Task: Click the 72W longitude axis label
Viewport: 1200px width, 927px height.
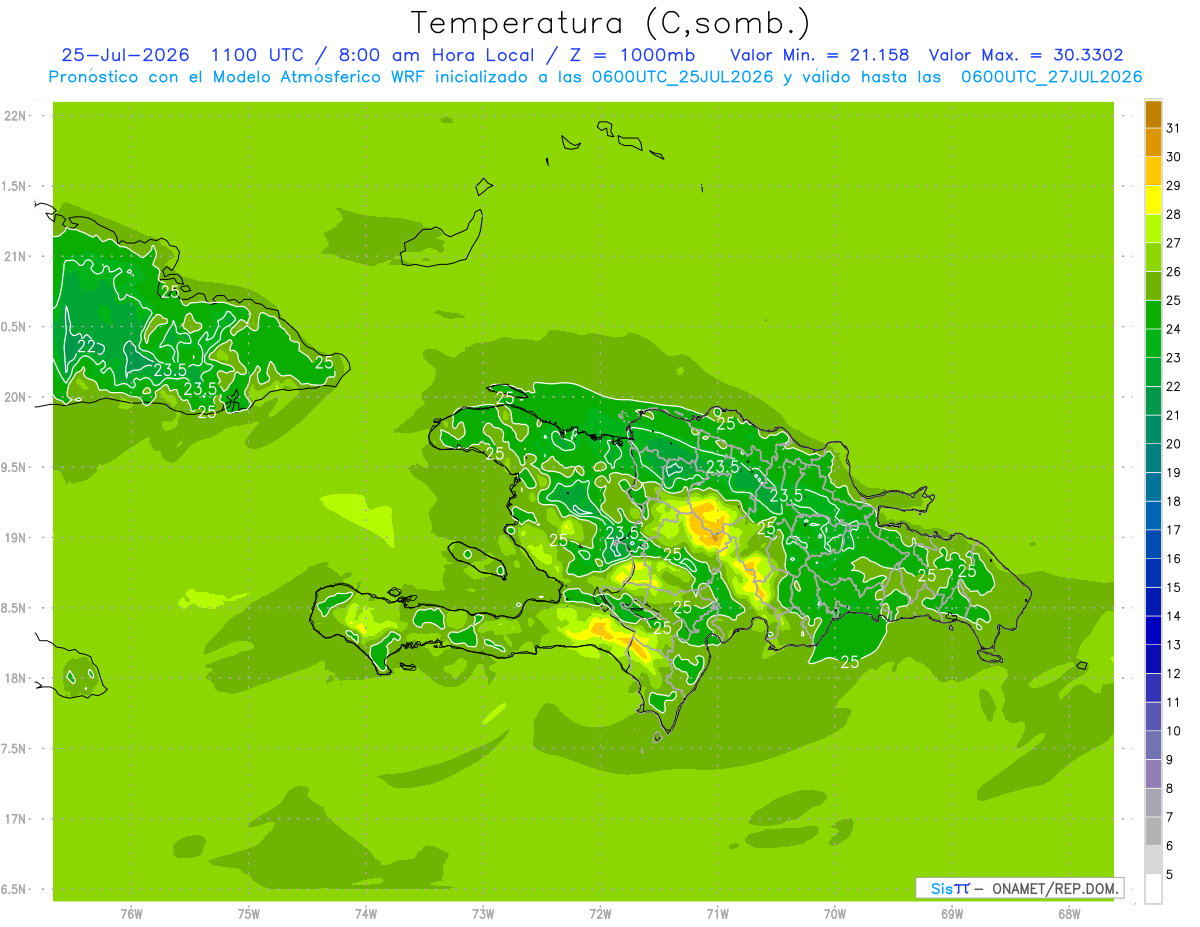Action: click(x=600, y=913)
